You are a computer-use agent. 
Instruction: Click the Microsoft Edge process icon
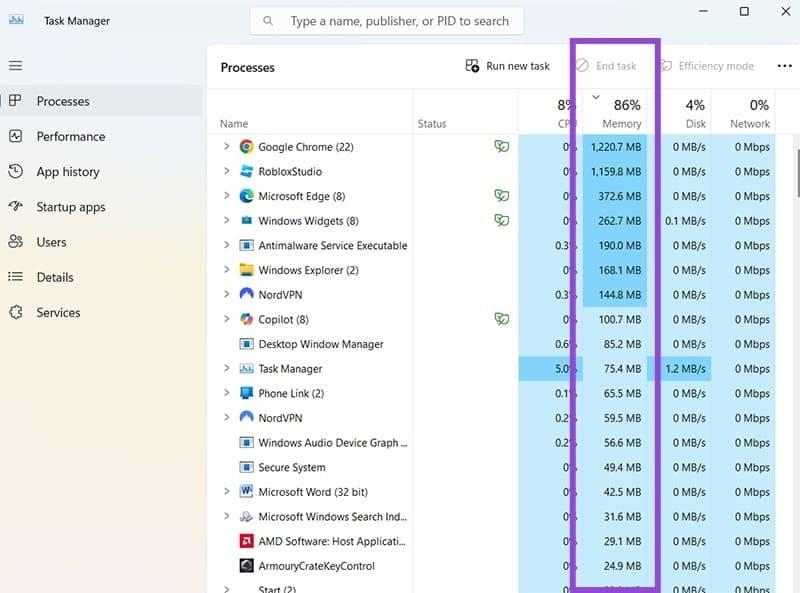[x=246, y=196]
